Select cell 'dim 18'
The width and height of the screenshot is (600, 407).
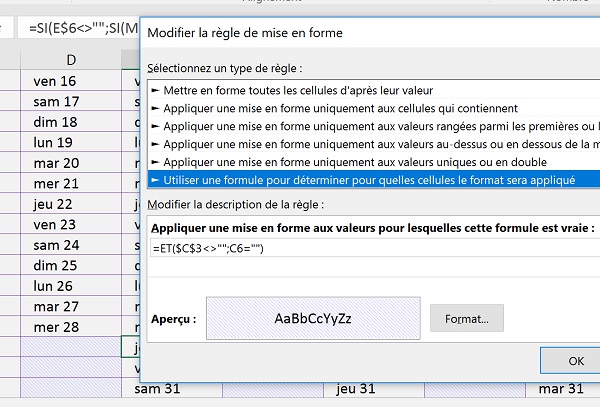(x=71, y=122)
